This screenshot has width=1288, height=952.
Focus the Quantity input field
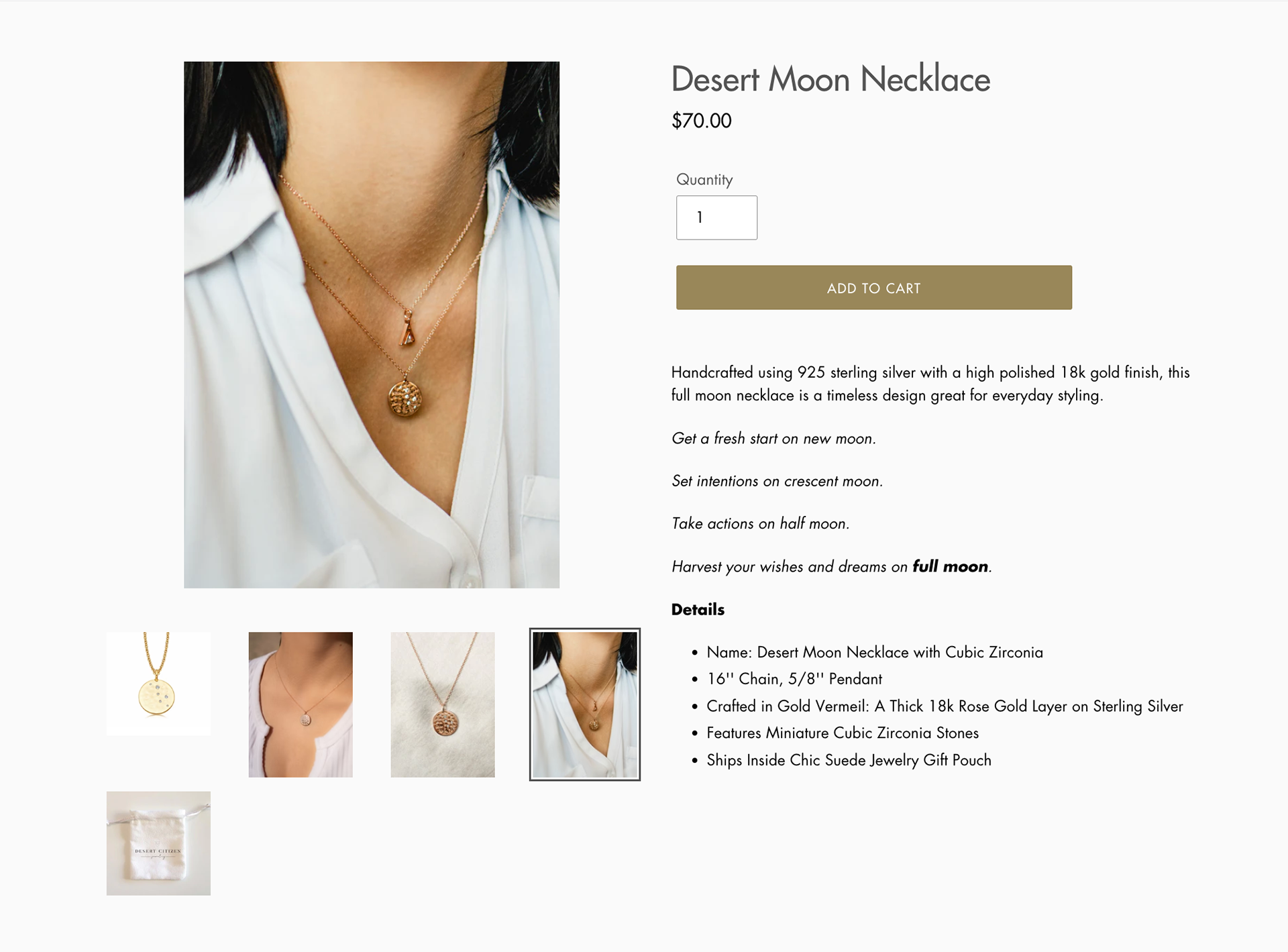coord(716,217)
